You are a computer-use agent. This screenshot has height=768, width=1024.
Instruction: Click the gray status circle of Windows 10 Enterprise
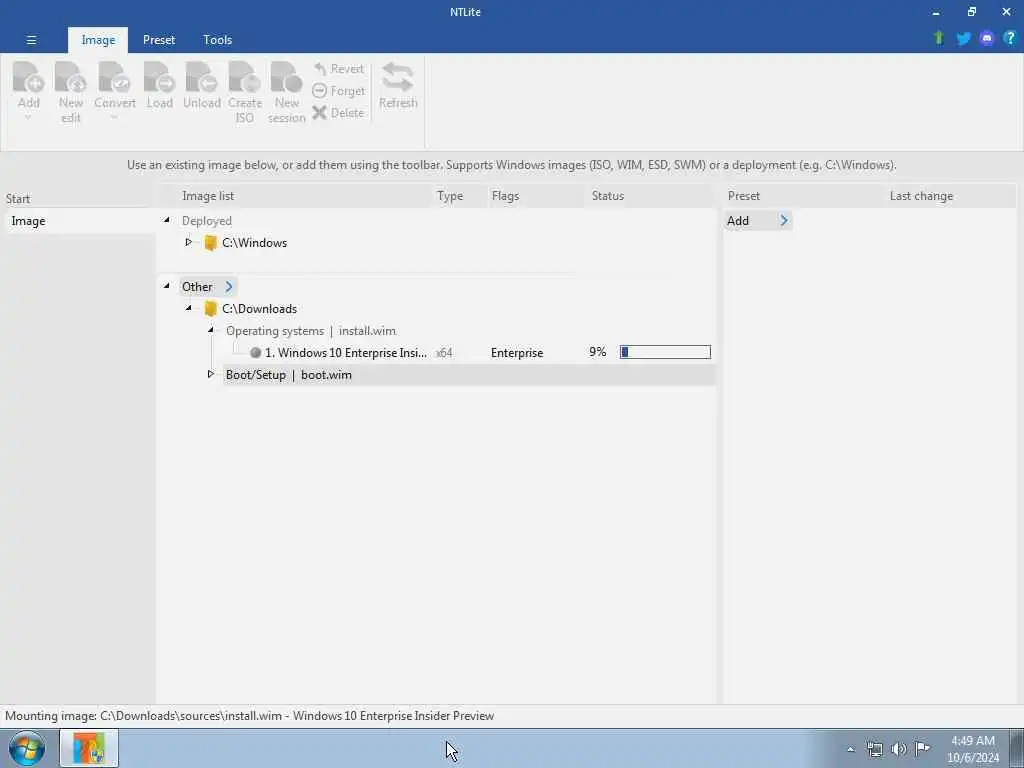coord(255,353)
